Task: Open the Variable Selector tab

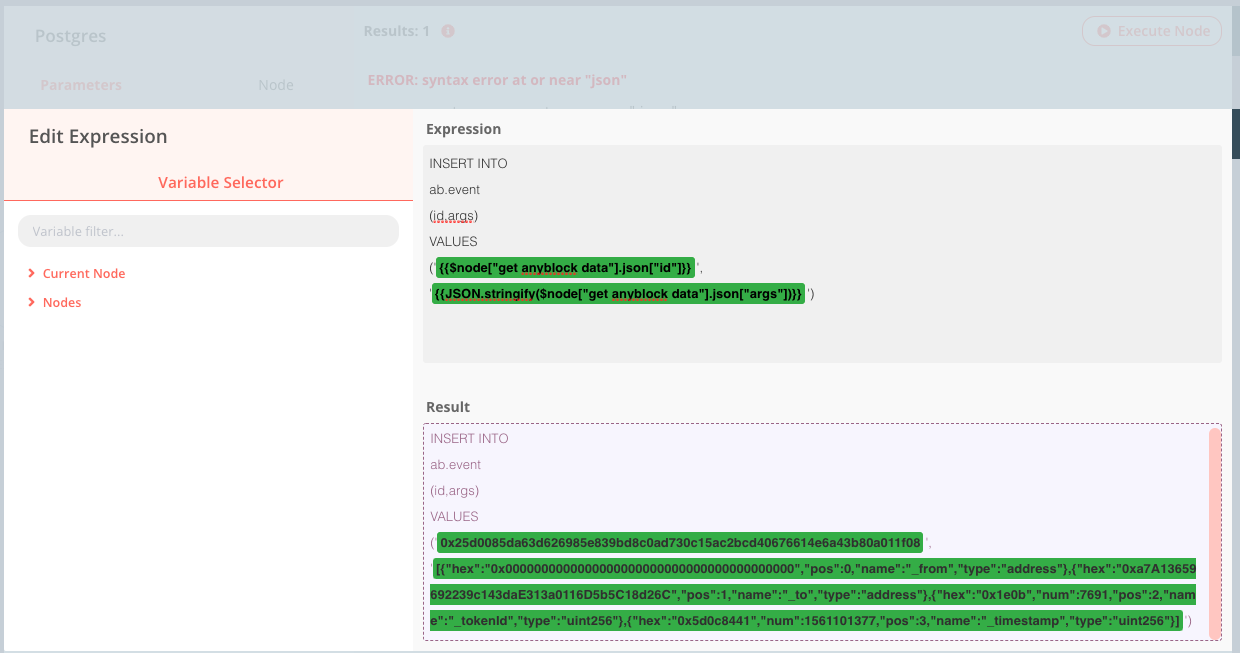Action: [x=220, y=183]
